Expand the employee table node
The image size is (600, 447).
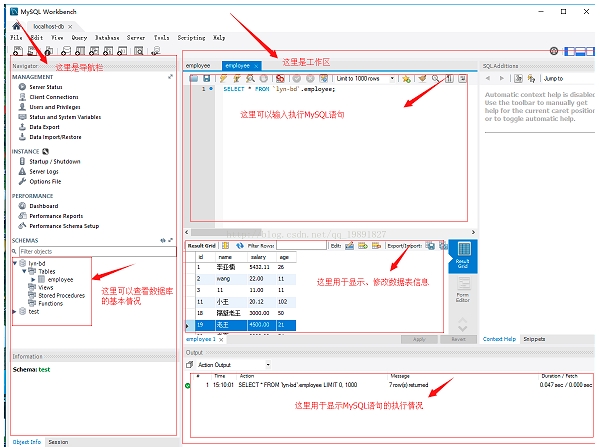point(33,280)
